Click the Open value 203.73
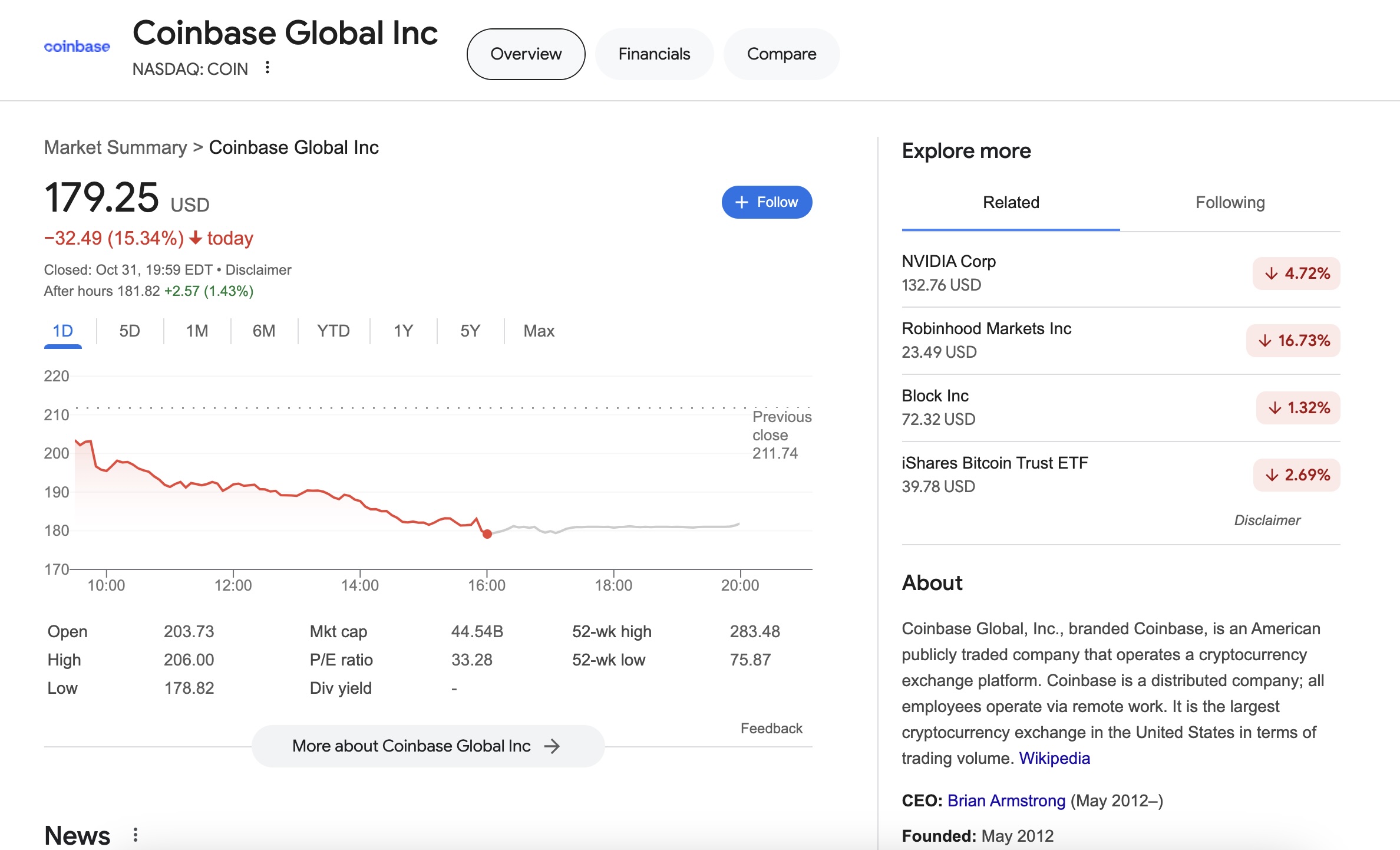Screen dimensions: 1400x850 point(189,631)
